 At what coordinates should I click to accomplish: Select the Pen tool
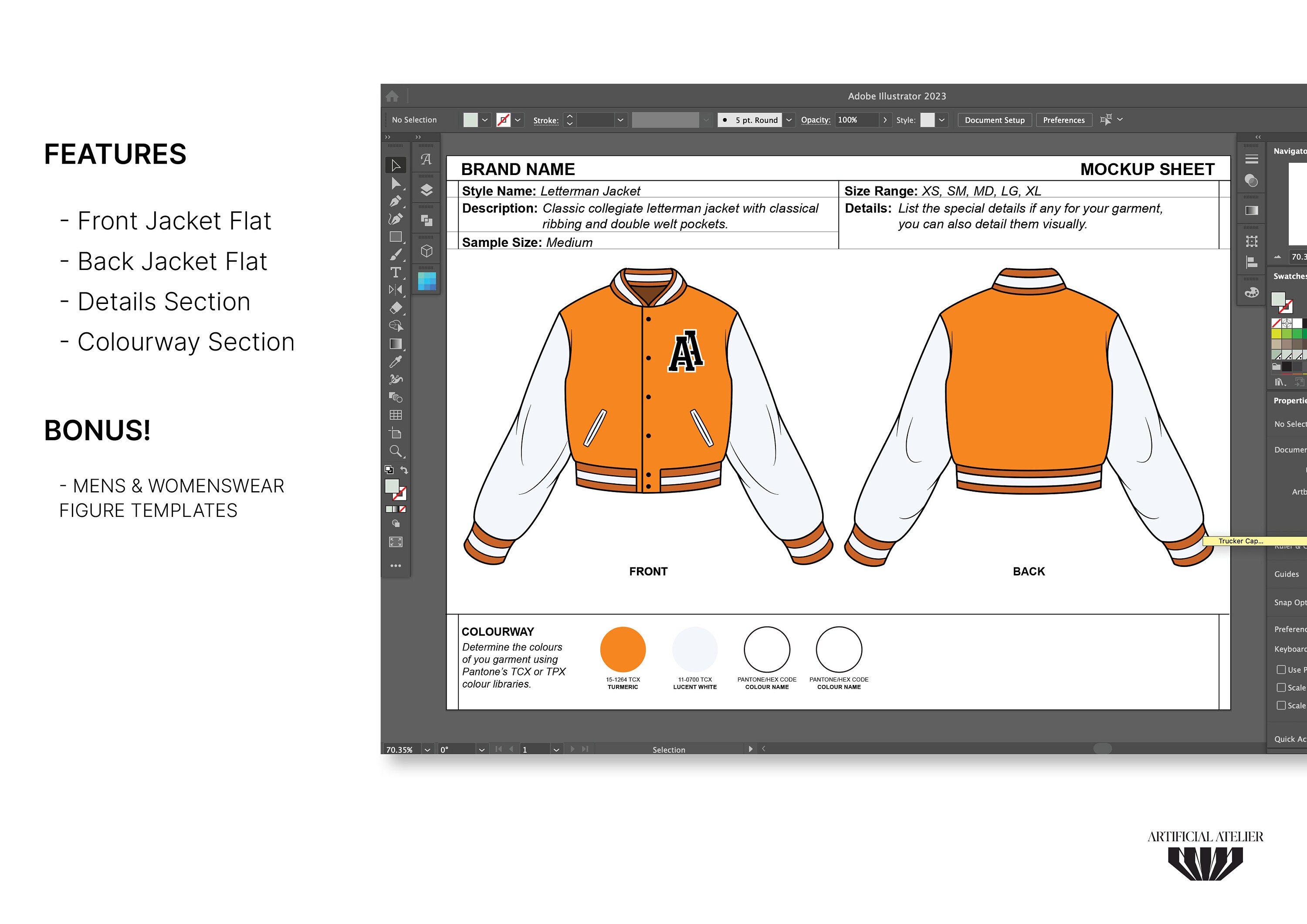[x=396, y=201]
